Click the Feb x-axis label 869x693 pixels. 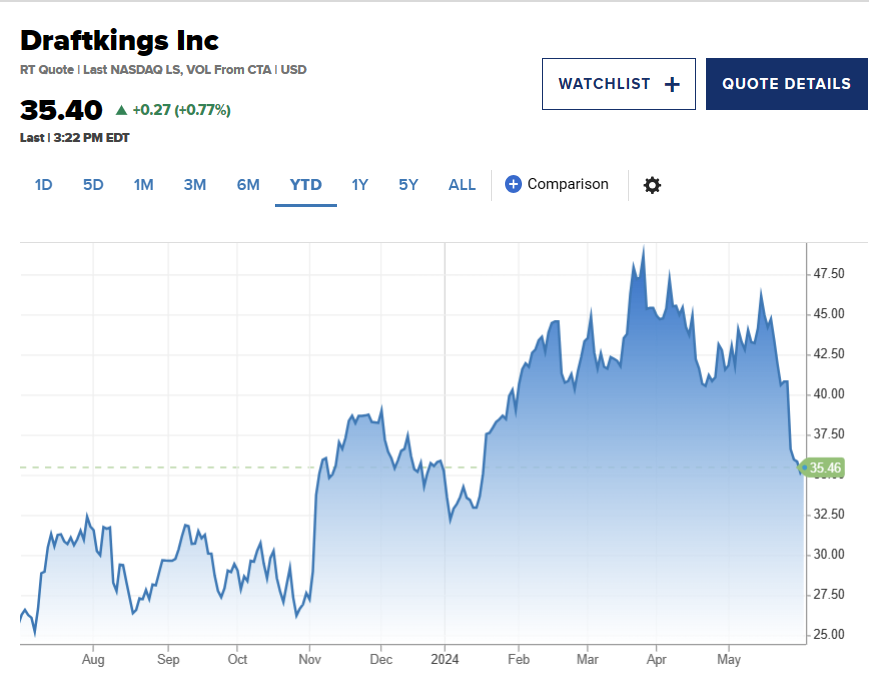[x=519, y=660]
